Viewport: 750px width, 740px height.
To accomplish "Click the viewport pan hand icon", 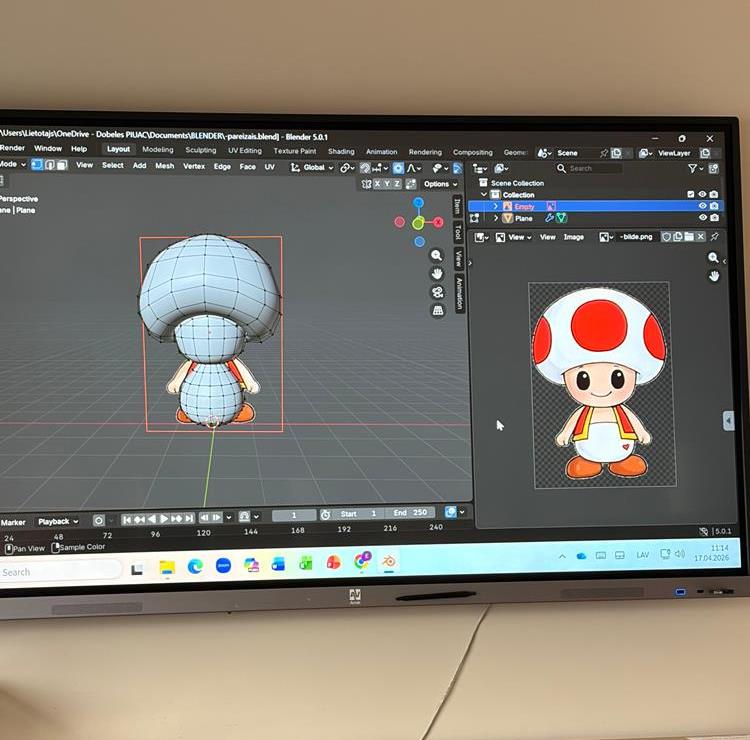I will pyautogui.click(x=437, y=274).
